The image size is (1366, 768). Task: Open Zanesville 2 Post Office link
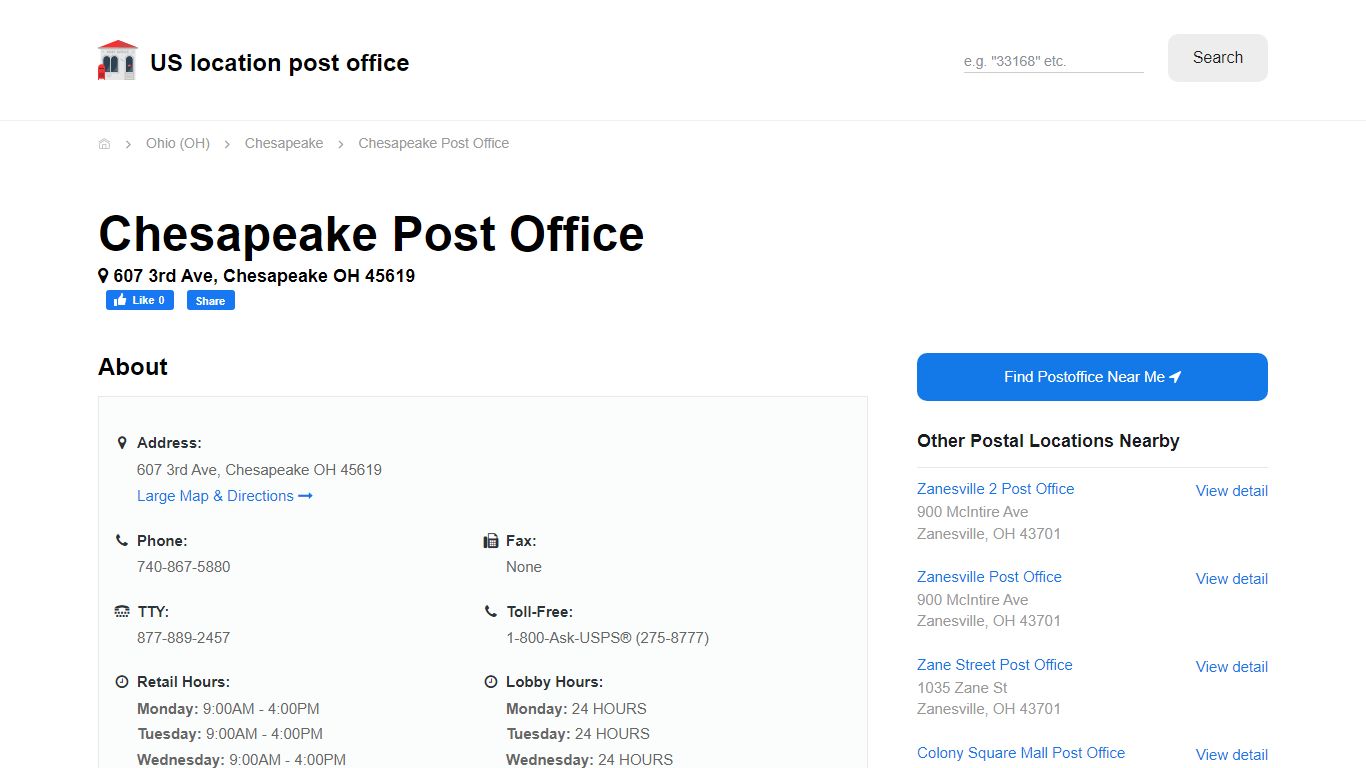click(995, 489)
